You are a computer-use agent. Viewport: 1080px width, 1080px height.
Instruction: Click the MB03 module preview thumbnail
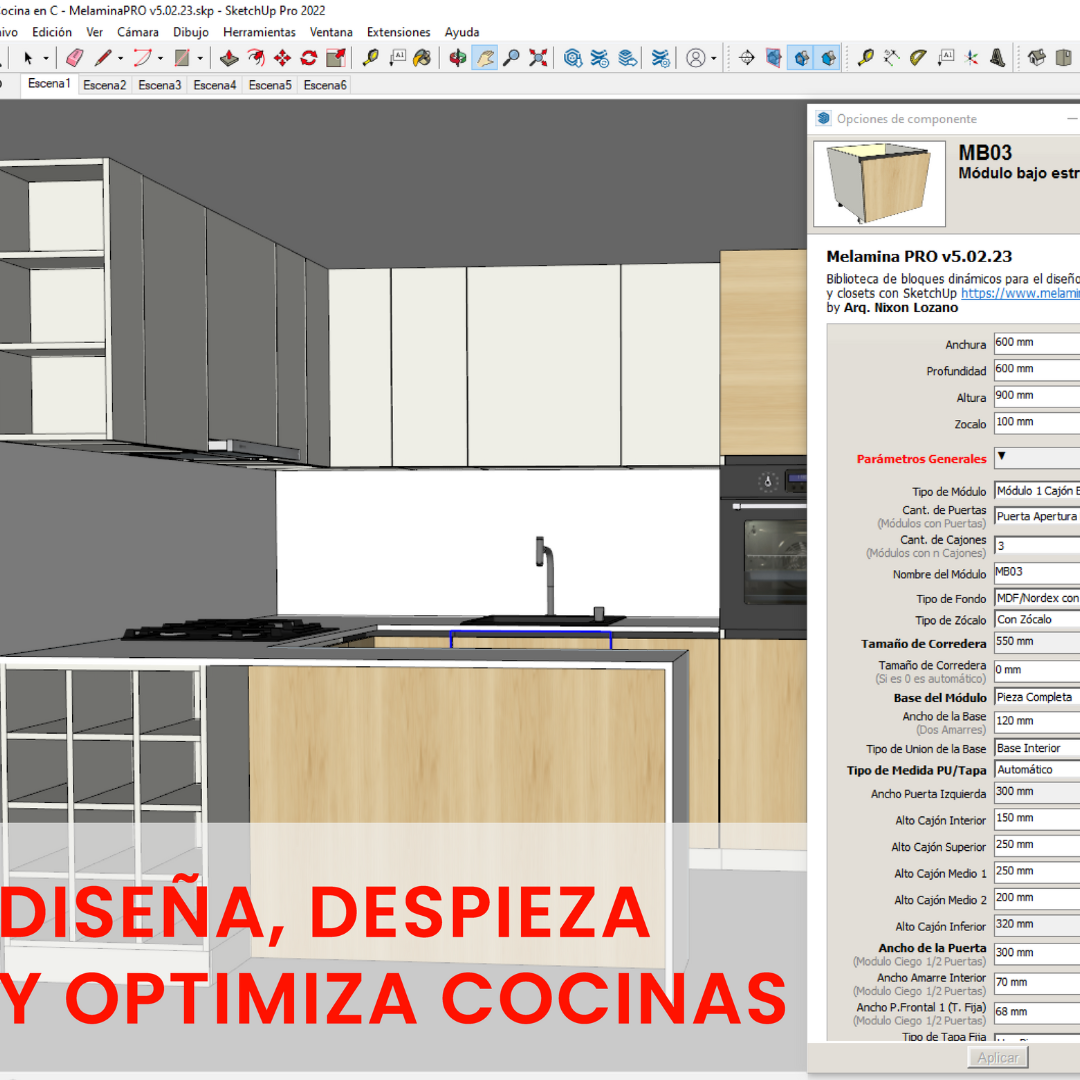point(879,184)
